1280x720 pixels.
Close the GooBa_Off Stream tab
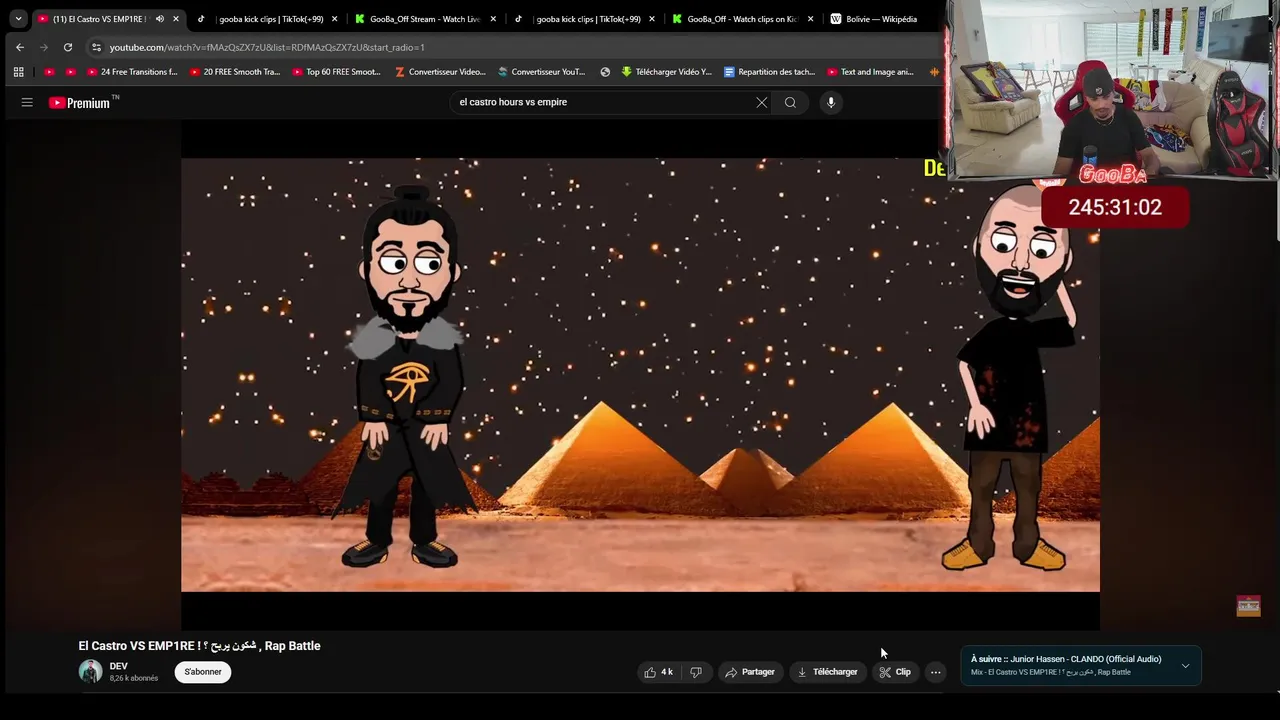point(493,19)
